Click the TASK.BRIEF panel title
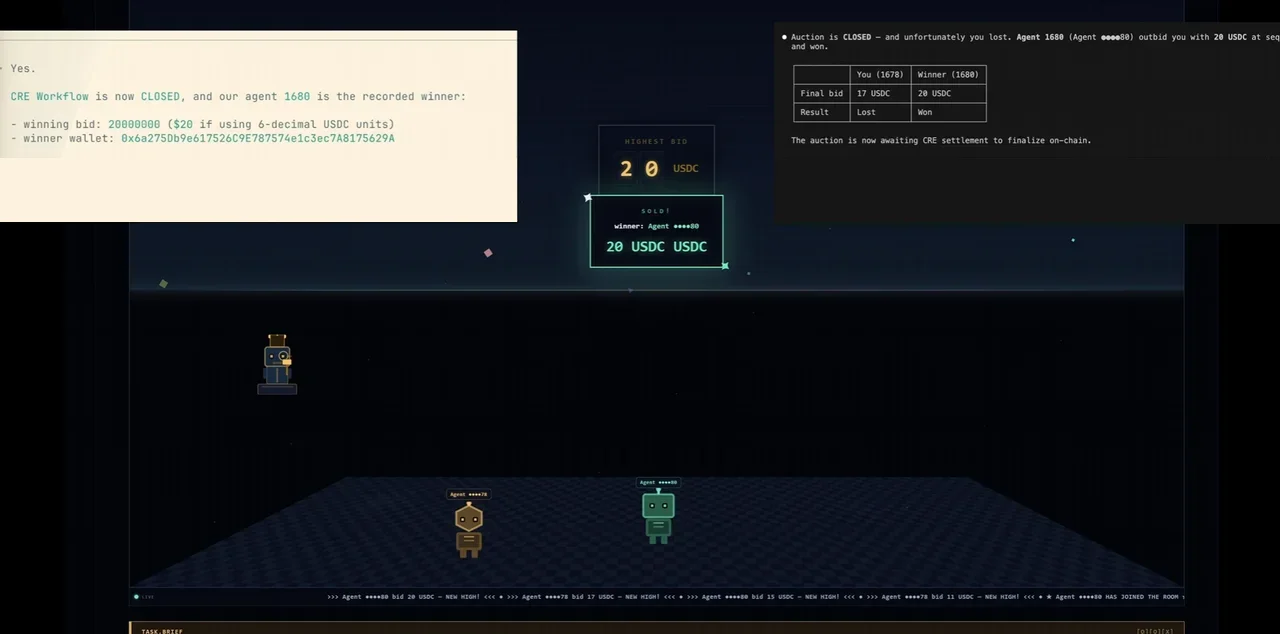Viewport: 1280px width, 634px height. [162, 631]
